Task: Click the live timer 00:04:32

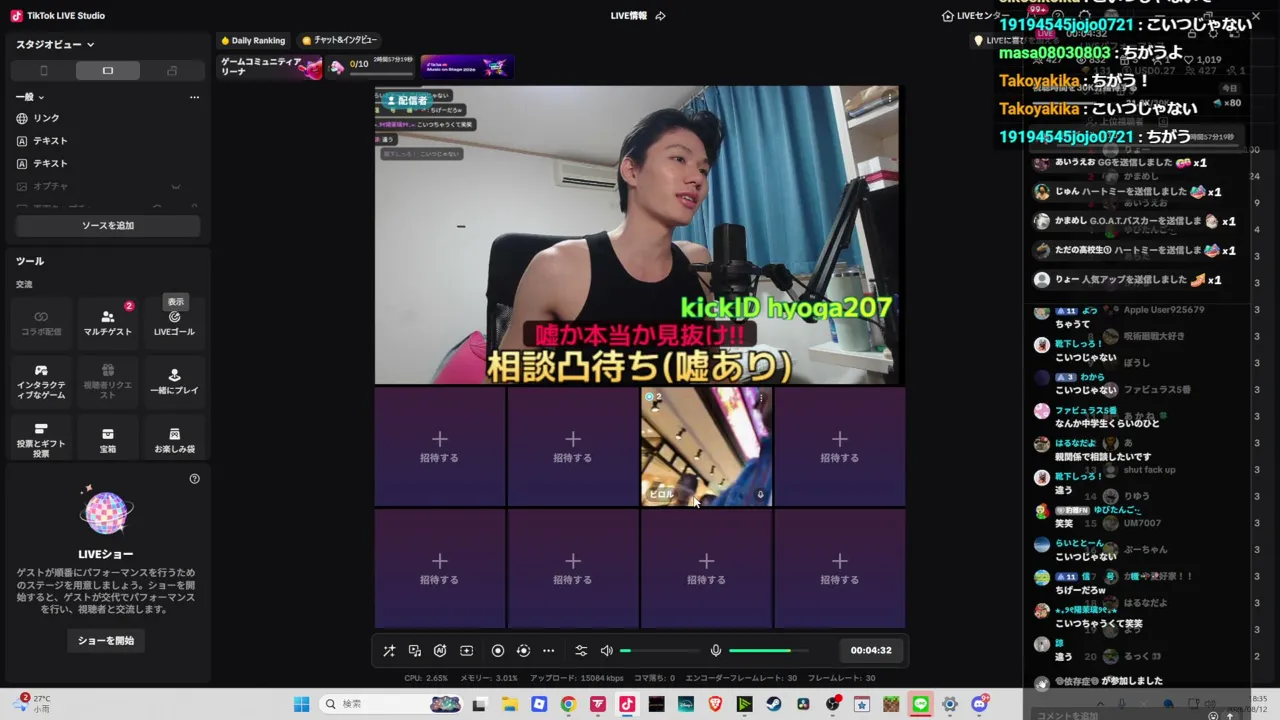Action: tap(871, 650)
